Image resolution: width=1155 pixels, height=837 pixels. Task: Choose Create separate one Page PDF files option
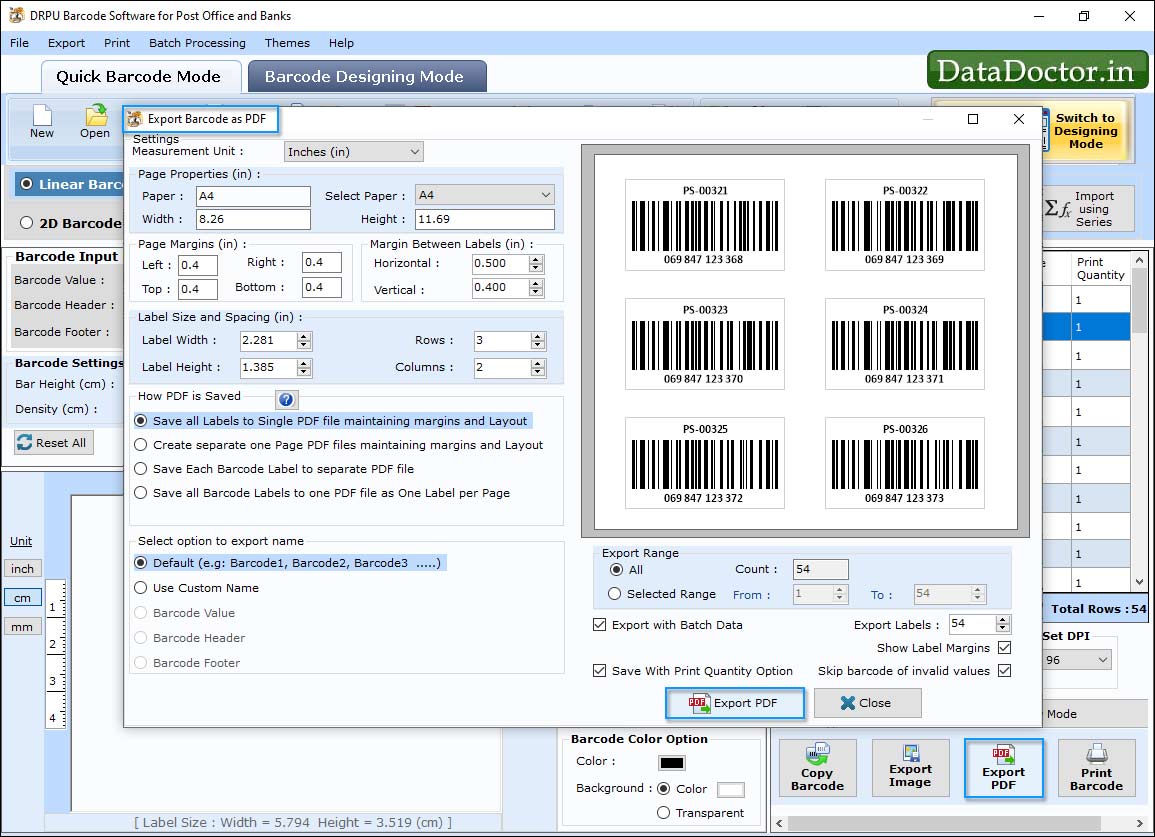point(141,445)
